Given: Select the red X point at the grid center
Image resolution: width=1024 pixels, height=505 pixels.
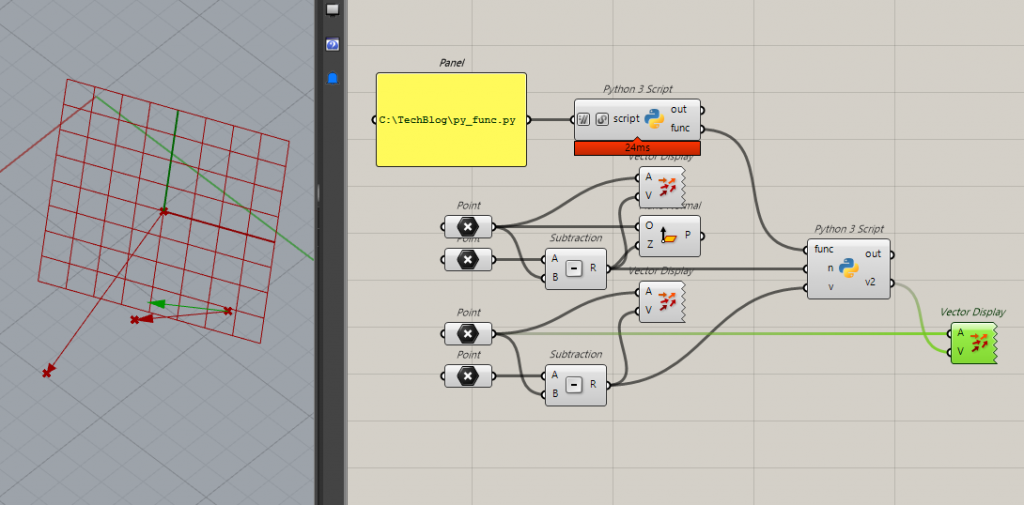Looking at the screenshot, I should (164, 211).
